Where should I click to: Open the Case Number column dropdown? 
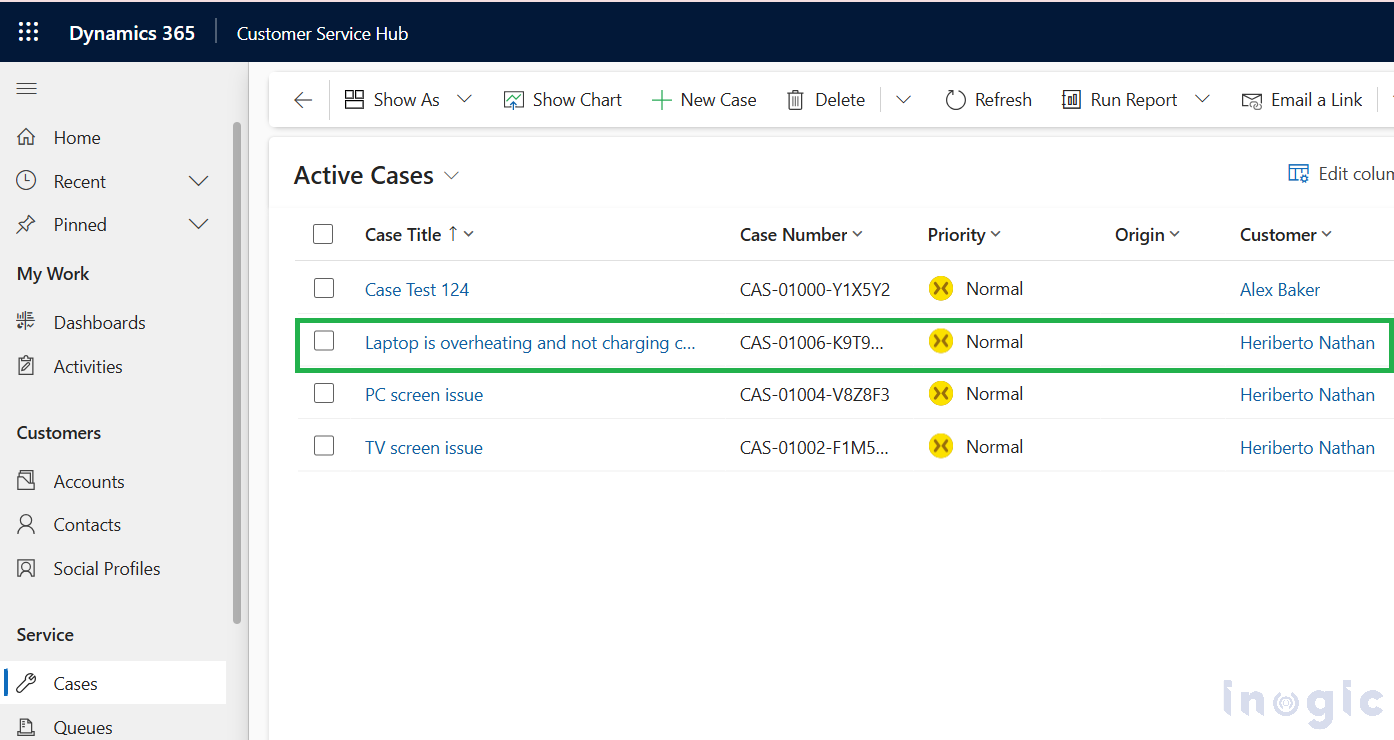tap(857, 234)
